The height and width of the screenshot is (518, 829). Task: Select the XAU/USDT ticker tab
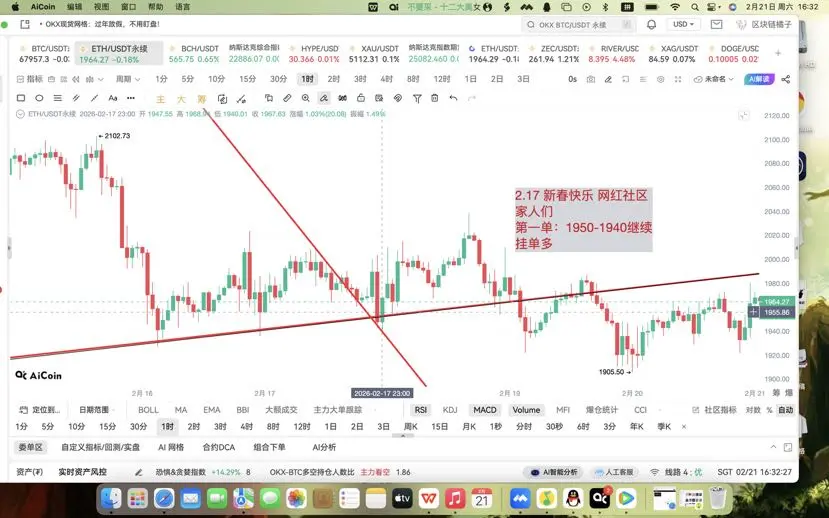pos(374,53)
